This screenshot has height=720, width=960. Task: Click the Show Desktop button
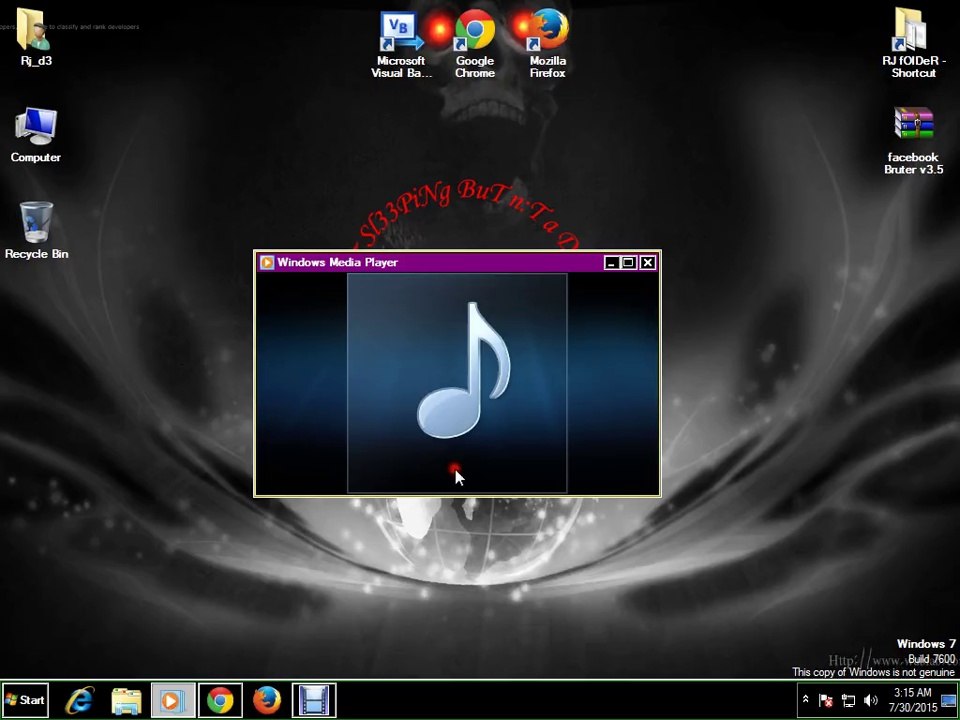pyautogui.click(x=949, y=700)
